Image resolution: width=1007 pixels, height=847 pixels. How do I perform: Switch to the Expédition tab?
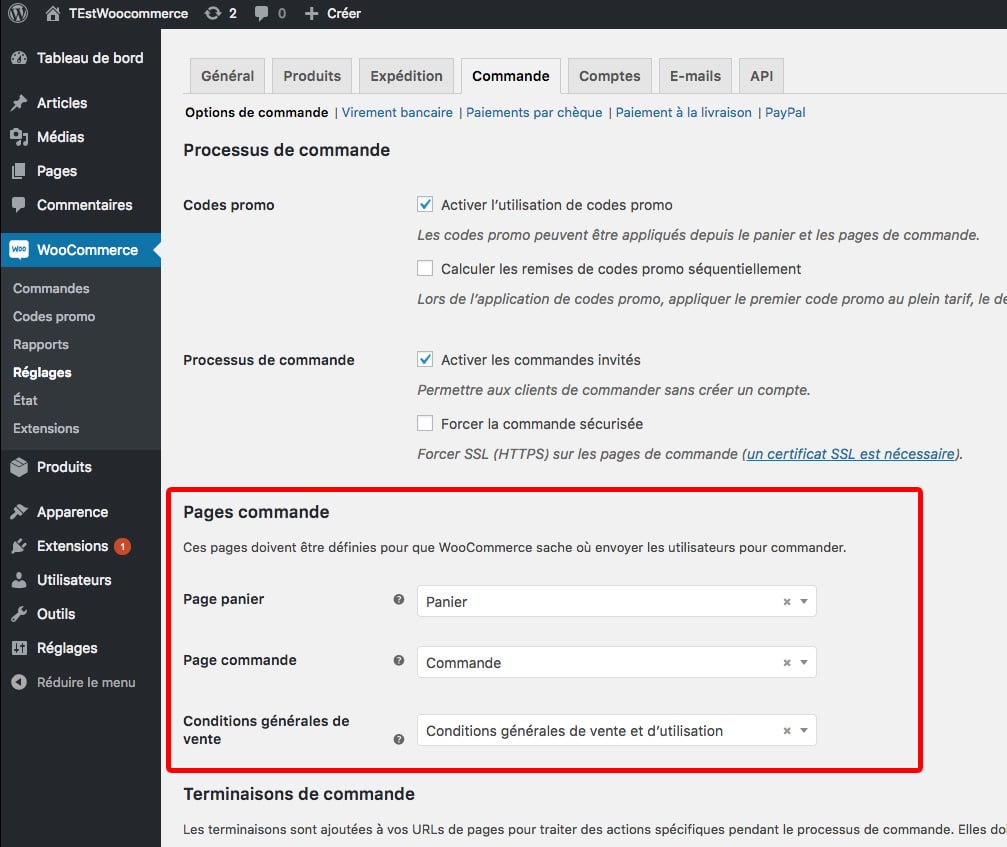[x=407, y=76]
